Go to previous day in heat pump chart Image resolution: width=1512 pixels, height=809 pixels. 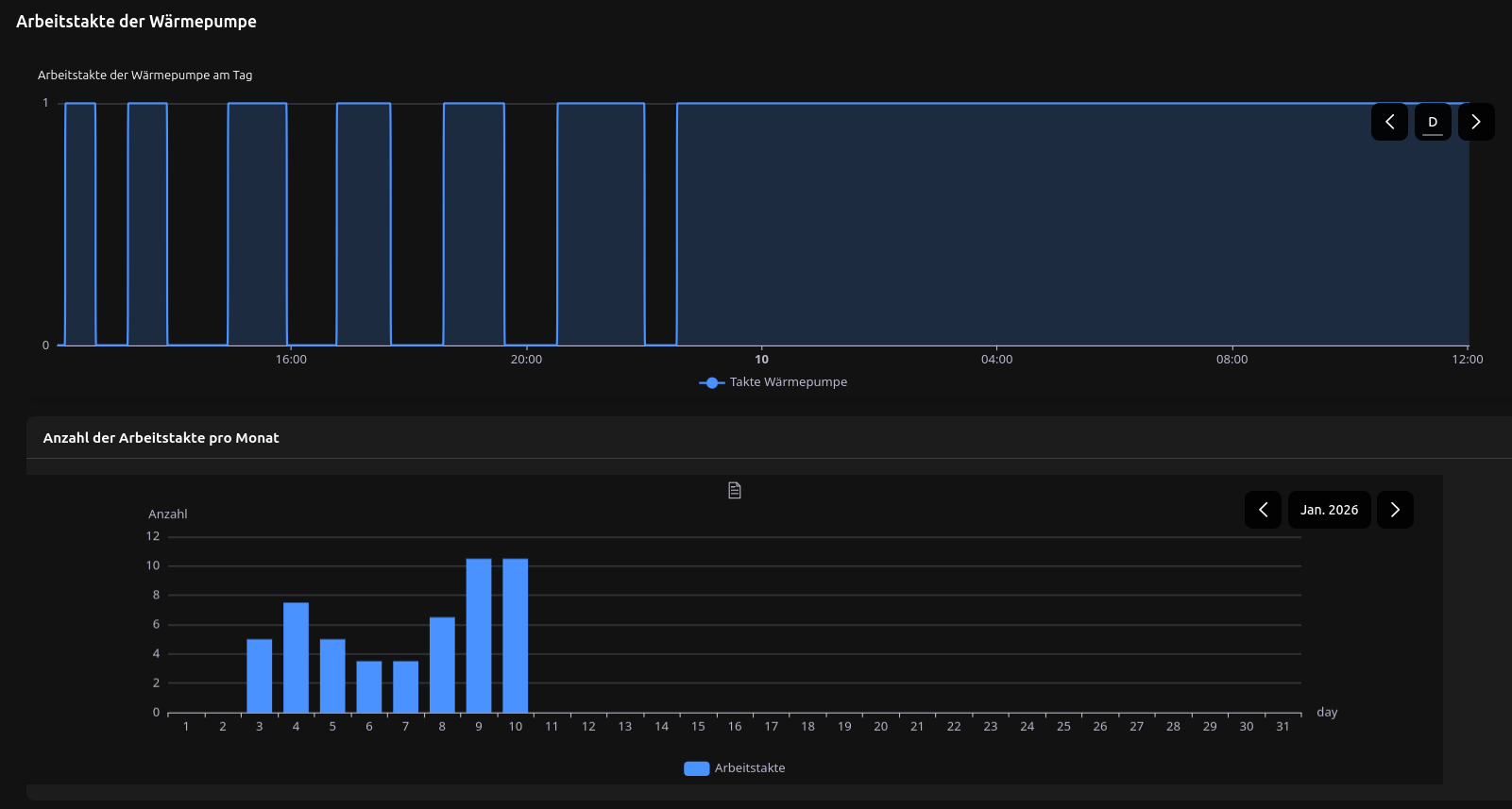(1389, 122)
